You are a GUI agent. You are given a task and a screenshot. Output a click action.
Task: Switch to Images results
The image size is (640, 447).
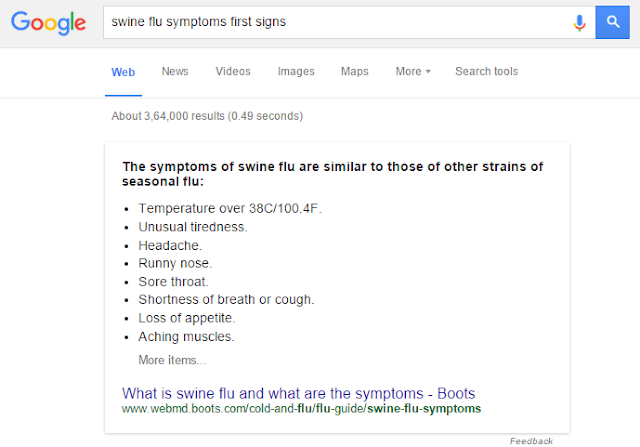[296, 71]
